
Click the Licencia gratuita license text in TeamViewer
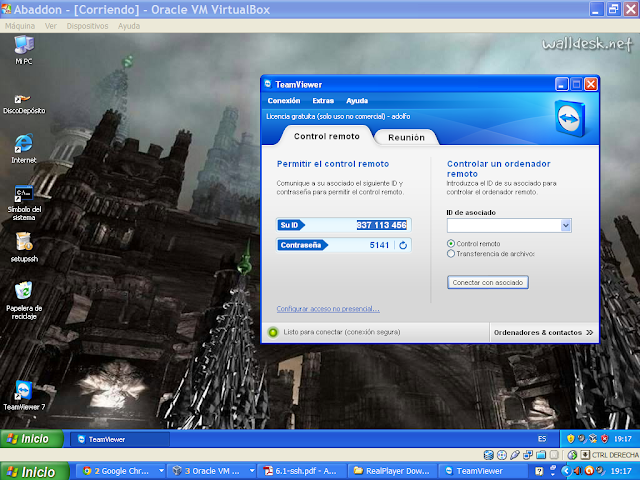338,117
